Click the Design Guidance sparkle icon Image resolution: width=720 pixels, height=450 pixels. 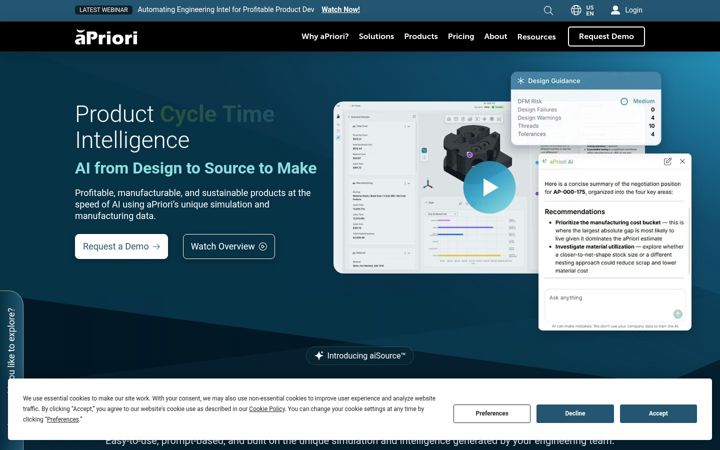520,81
